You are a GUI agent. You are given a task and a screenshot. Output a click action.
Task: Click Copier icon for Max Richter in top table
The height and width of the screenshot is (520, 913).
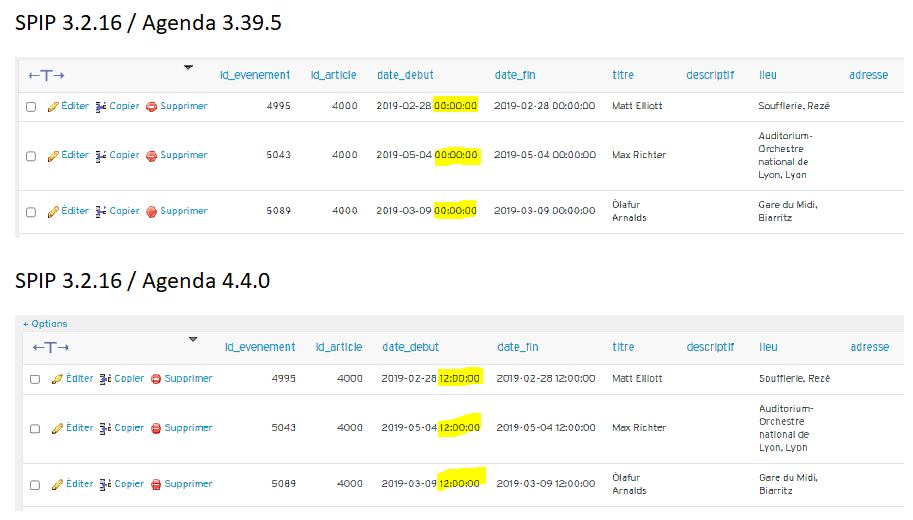pyautogui.click(x=101, y=156)
